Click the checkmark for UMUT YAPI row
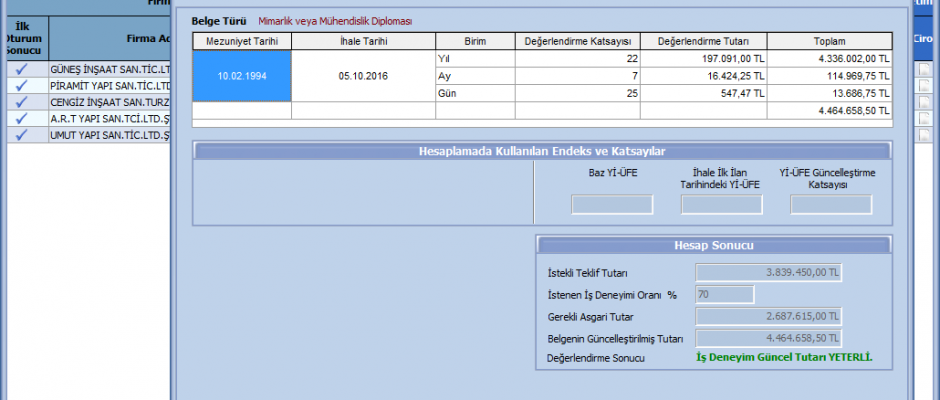This screenshot has height=400, width=940. pyautogui.click(x=21, y=134)
